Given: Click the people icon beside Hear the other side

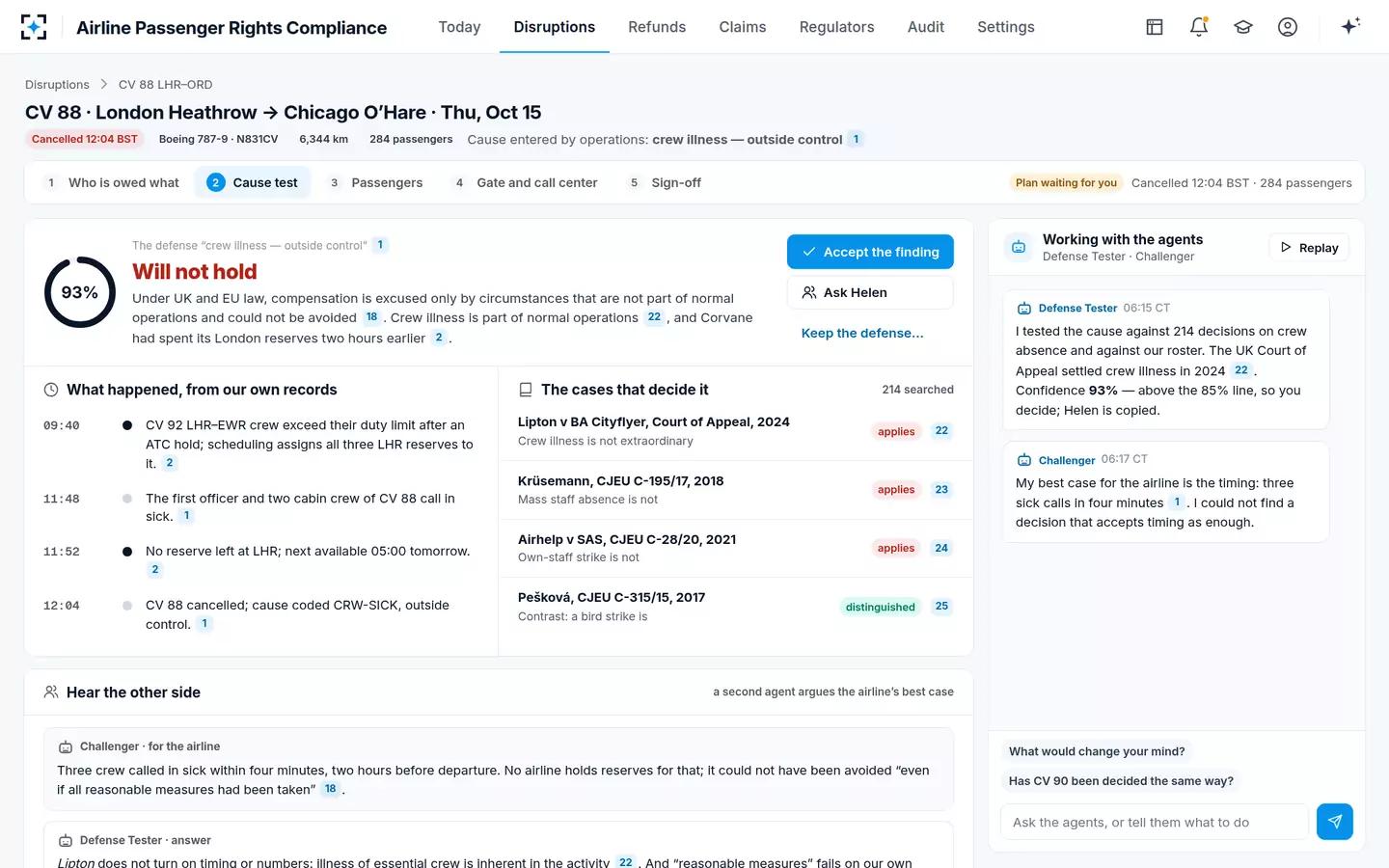Looking at the screenshot, I should [51, 692].
